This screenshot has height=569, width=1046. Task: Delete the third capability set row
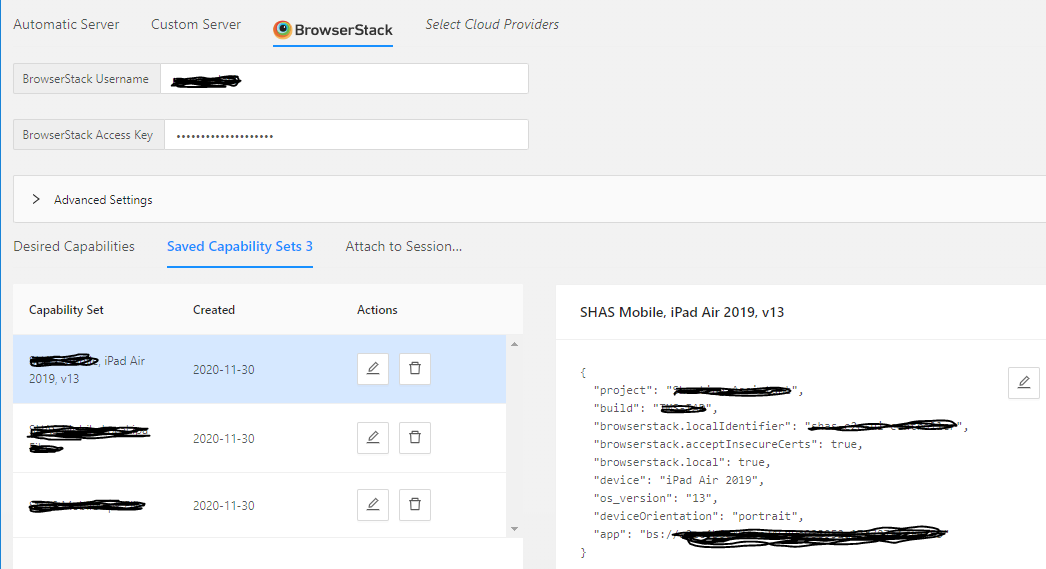point(415,504)
